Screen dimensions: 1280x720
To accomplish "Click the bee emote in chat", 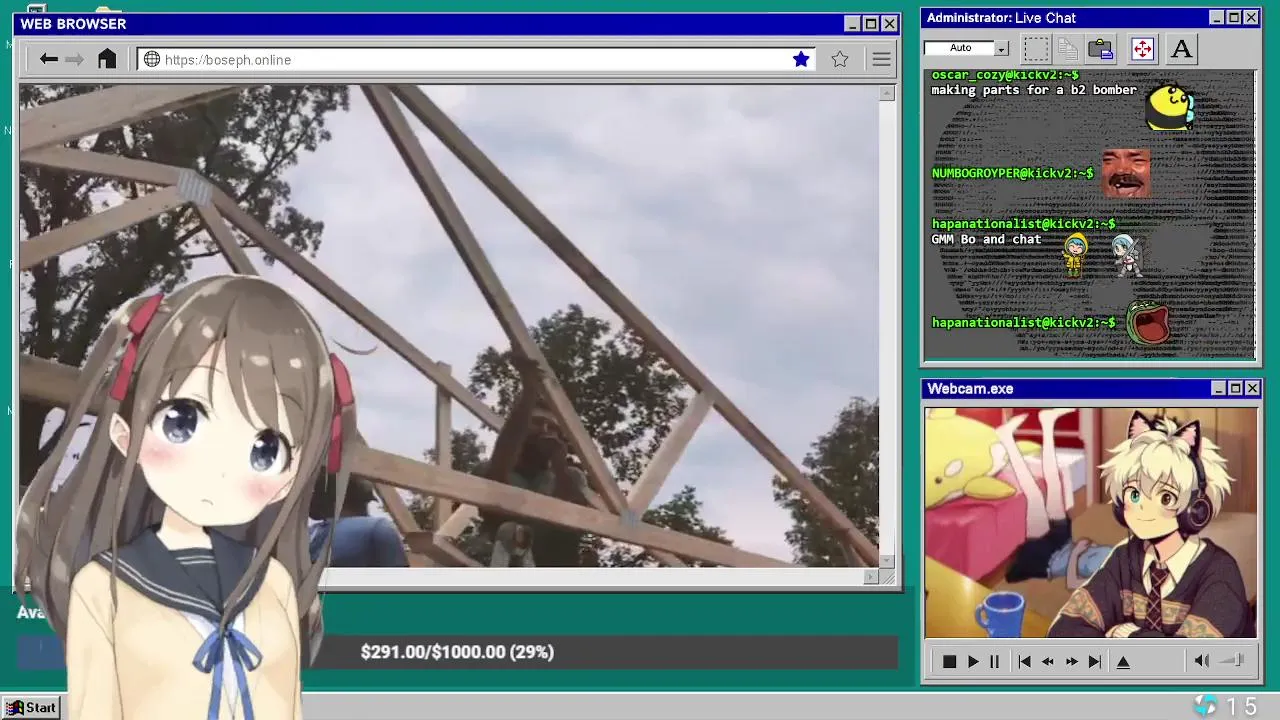I will click(x=1169, y=108).
